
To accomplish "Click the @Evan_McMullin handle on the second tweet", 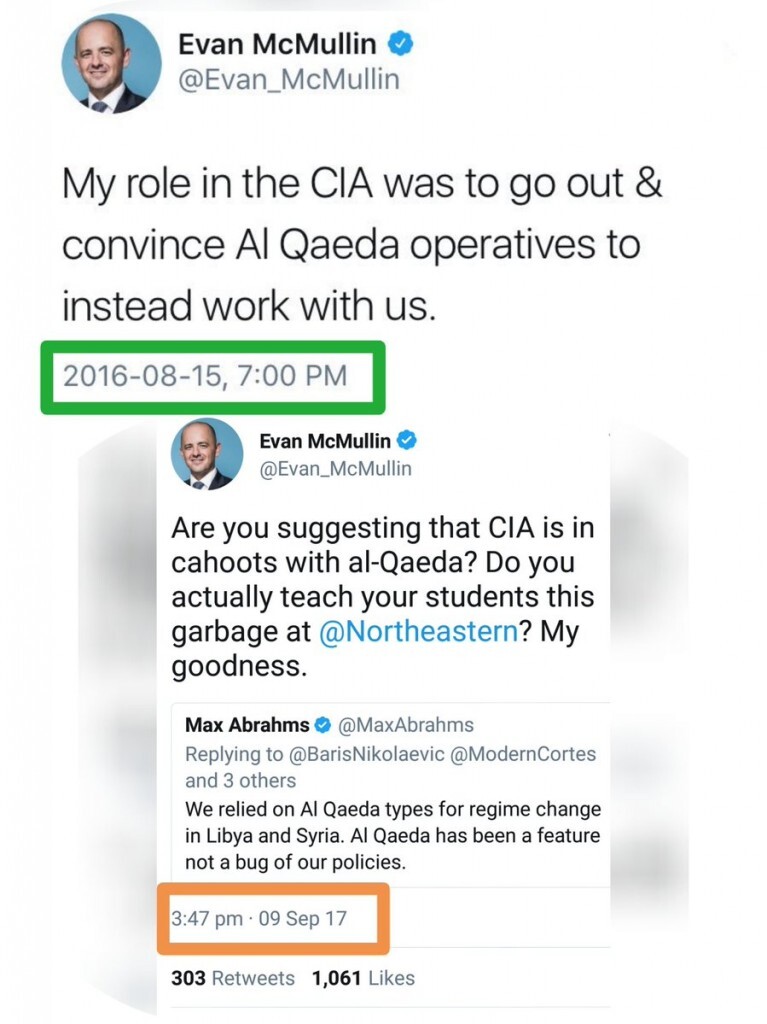I will pyautogui.click(x=335, y=468).
